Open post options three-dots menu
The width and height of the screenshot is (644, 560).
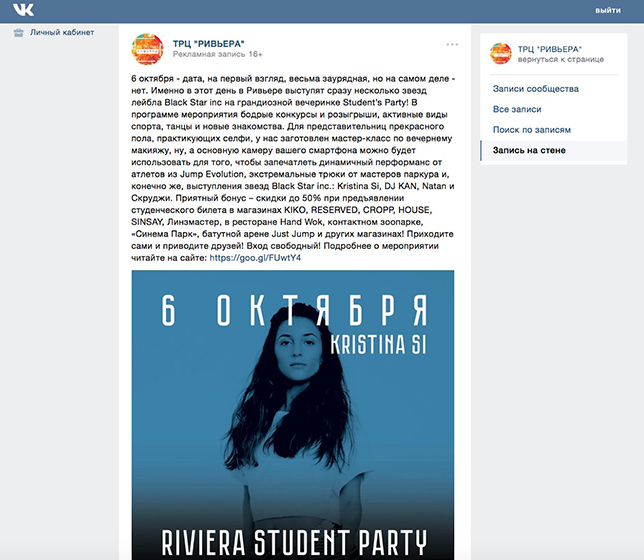pos(452,44)
